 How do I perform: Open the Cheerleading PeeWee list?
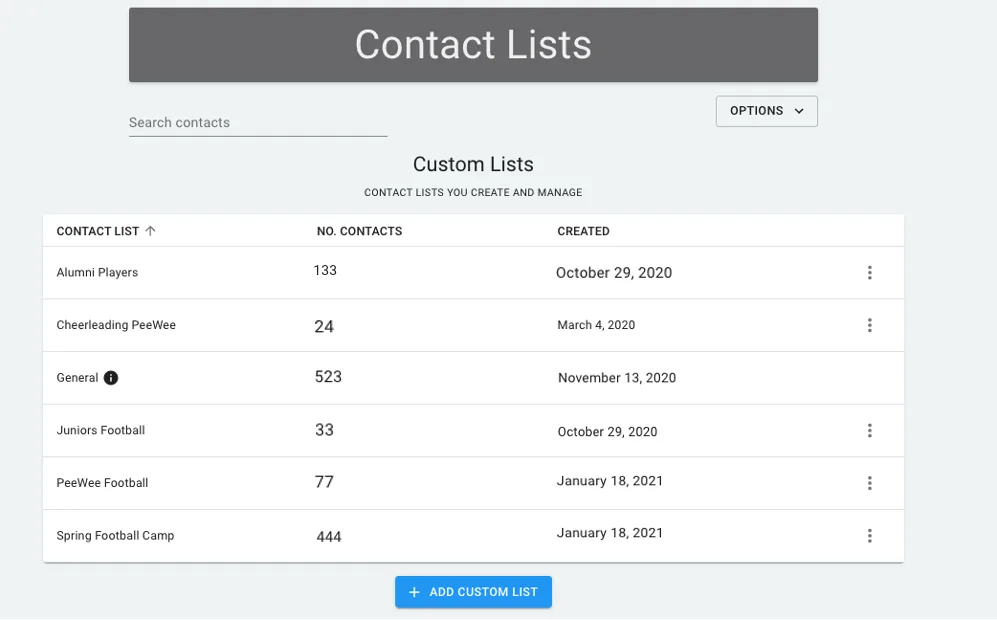(x=116, y=325)
